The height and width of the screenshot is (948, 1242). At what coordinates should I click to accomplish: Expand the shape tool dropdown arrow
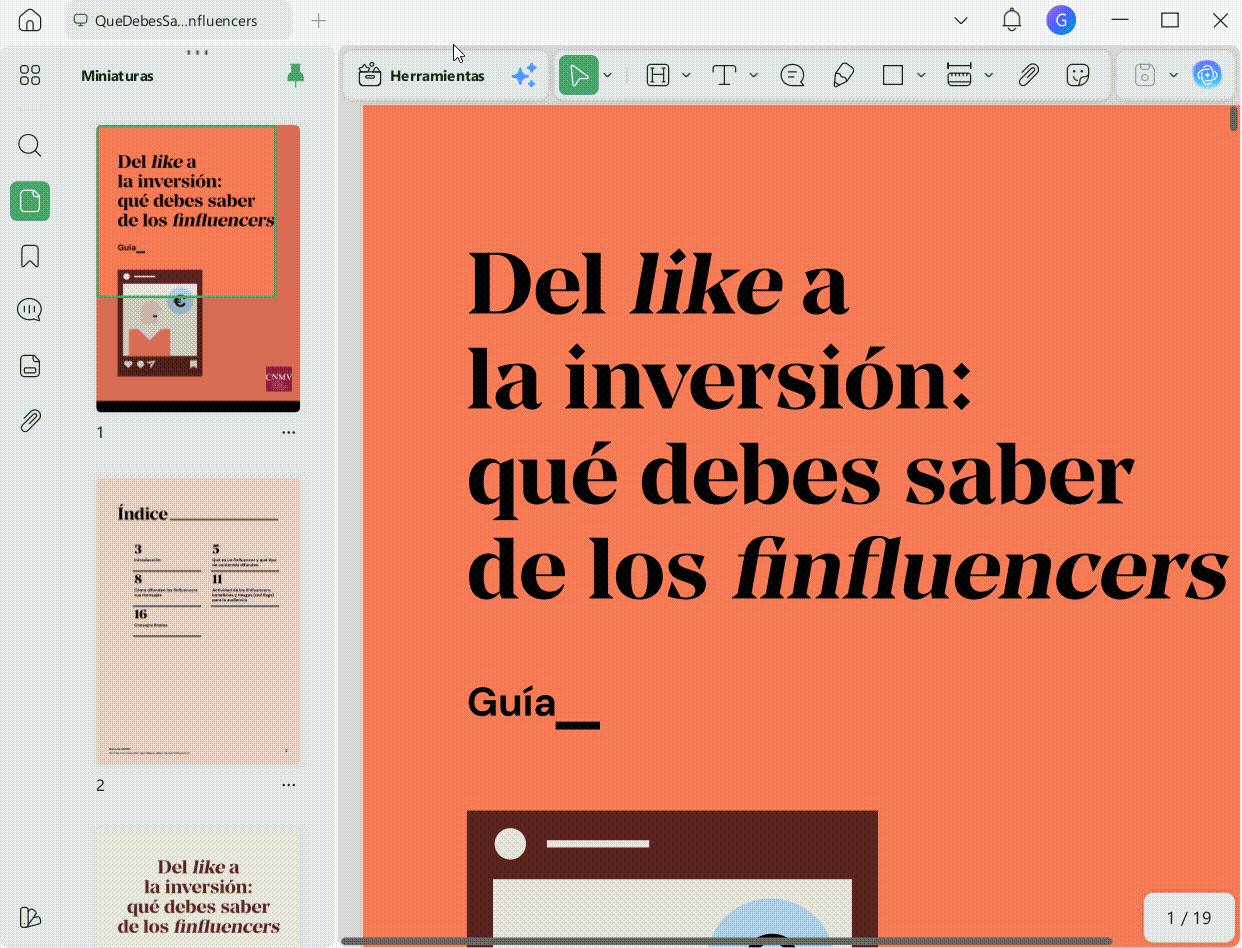click(921, 75)
